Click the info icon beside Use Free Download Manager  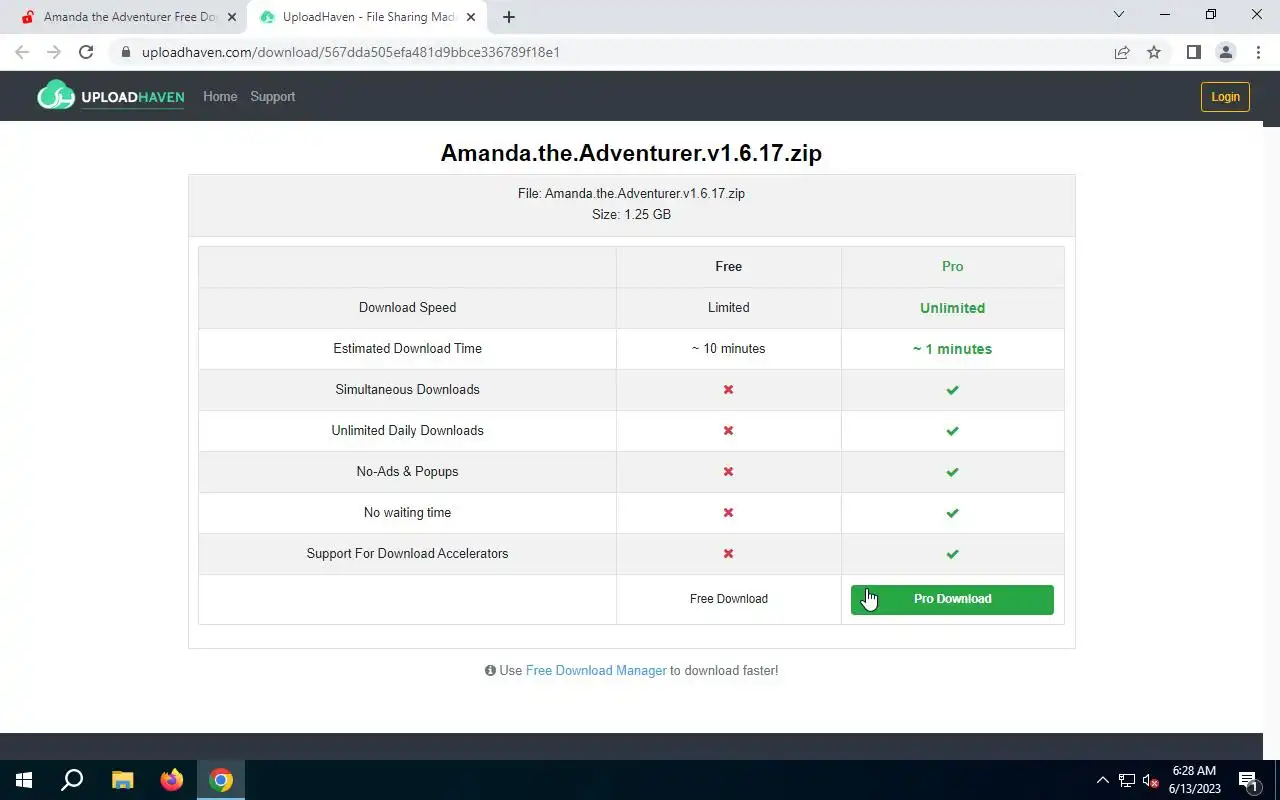490,671
